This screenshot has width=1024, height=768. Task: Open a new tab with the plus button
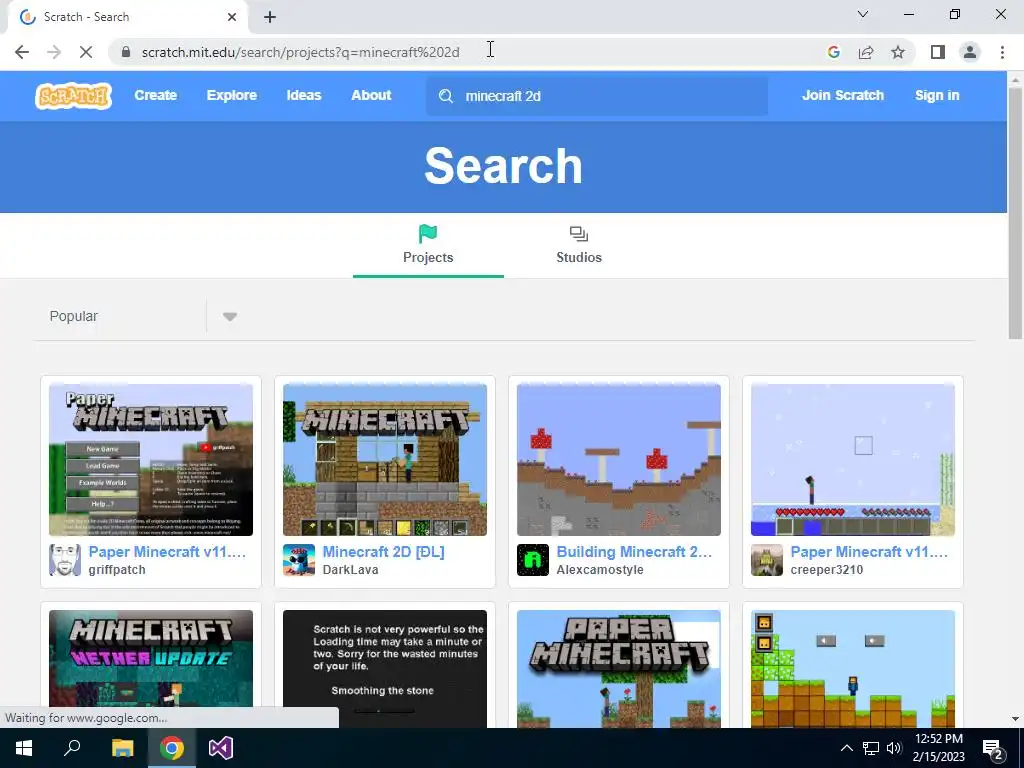(270, 17)
